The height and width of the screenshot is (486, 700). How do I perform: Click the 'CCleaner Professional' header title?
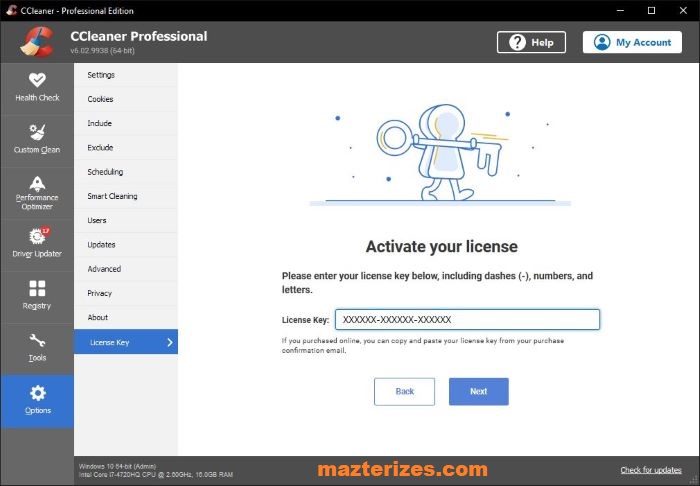coord(139,36)
